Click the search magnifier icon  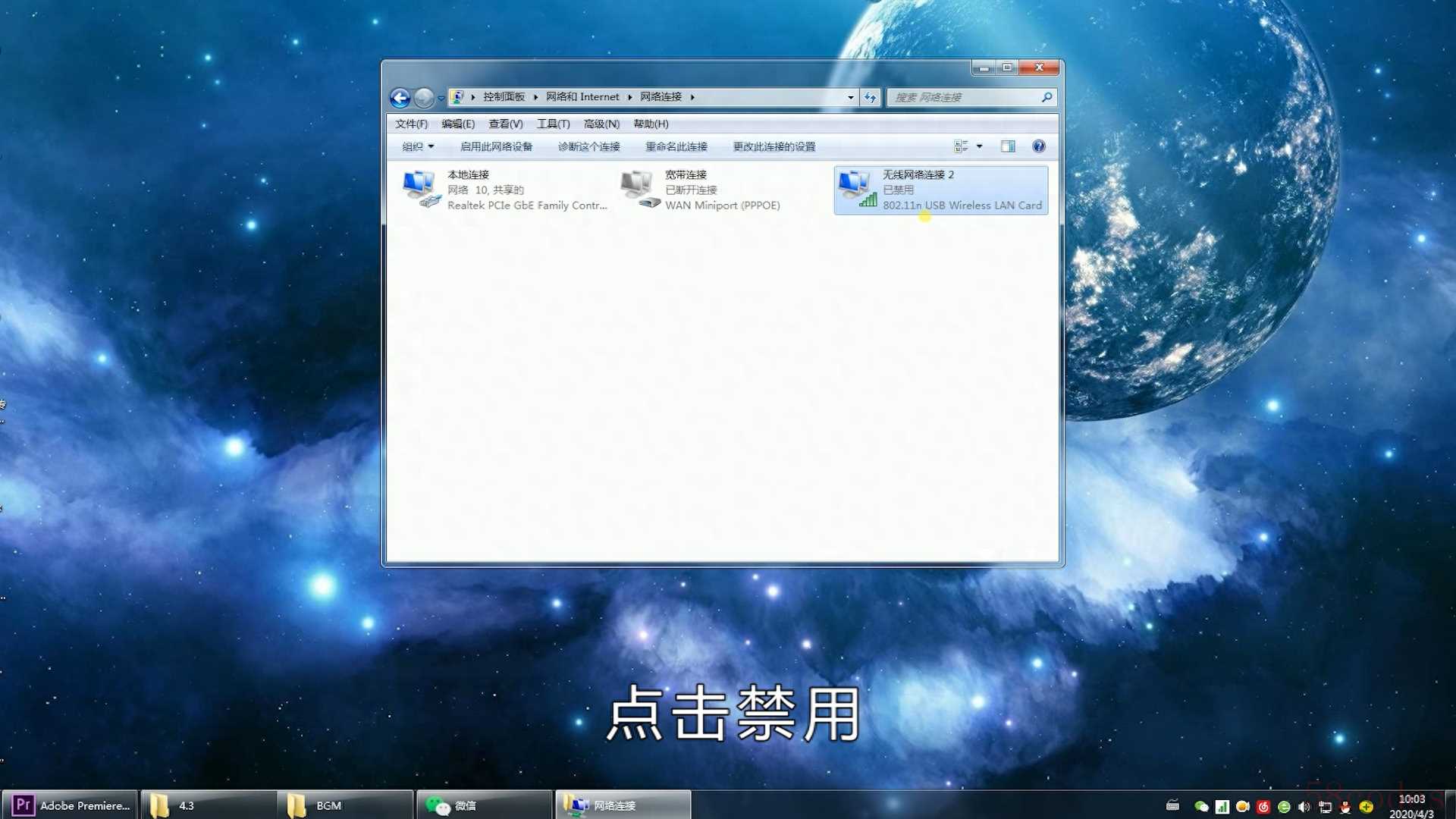click(1046, 97)
